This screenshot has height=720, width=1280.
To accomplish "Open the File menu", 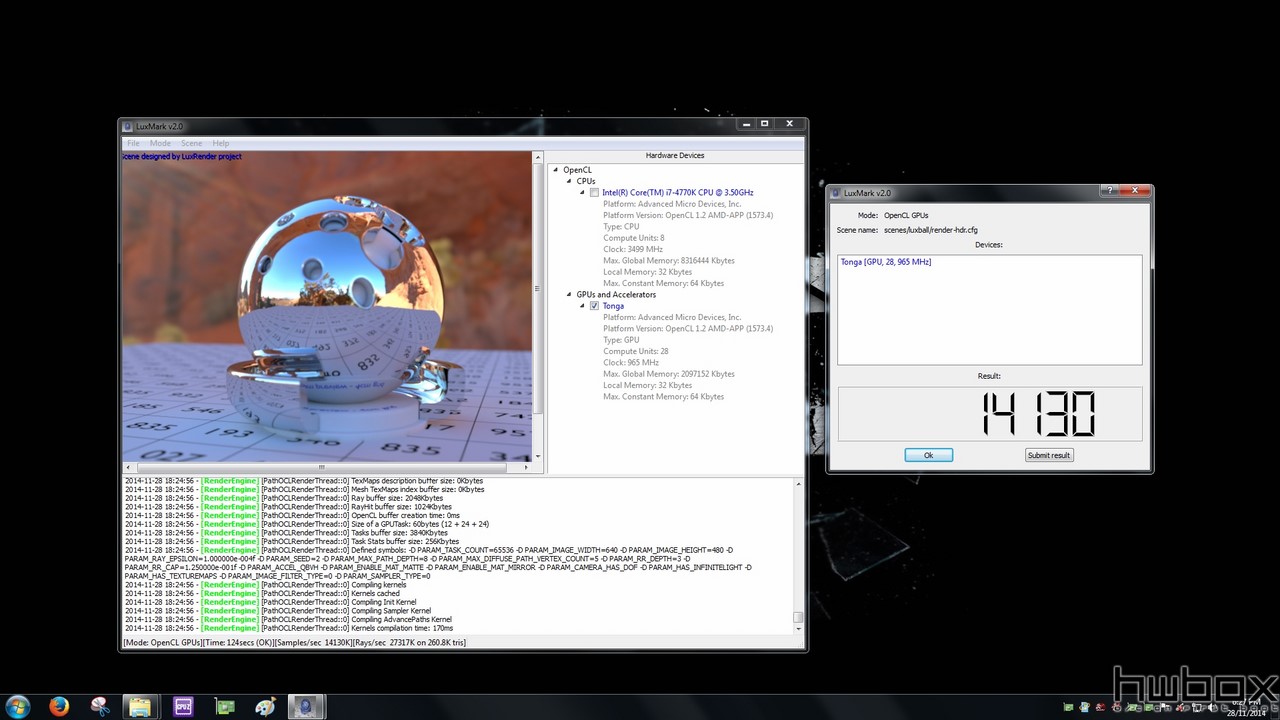I will coord(133,143).
